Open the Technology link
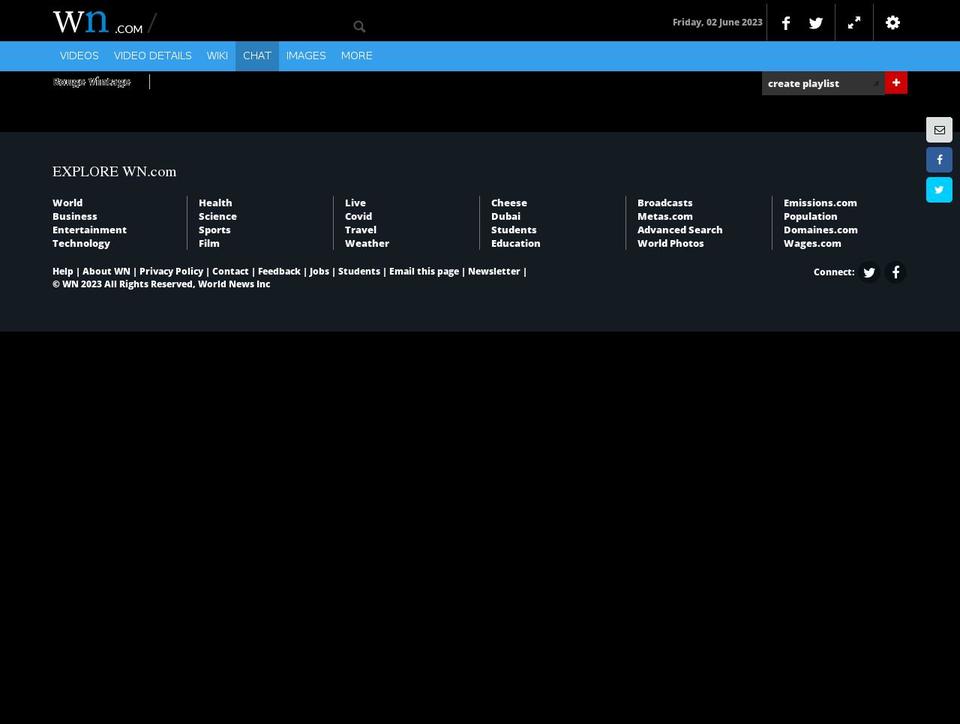Viewport: 960px width, 724px height. pos(81,243)
